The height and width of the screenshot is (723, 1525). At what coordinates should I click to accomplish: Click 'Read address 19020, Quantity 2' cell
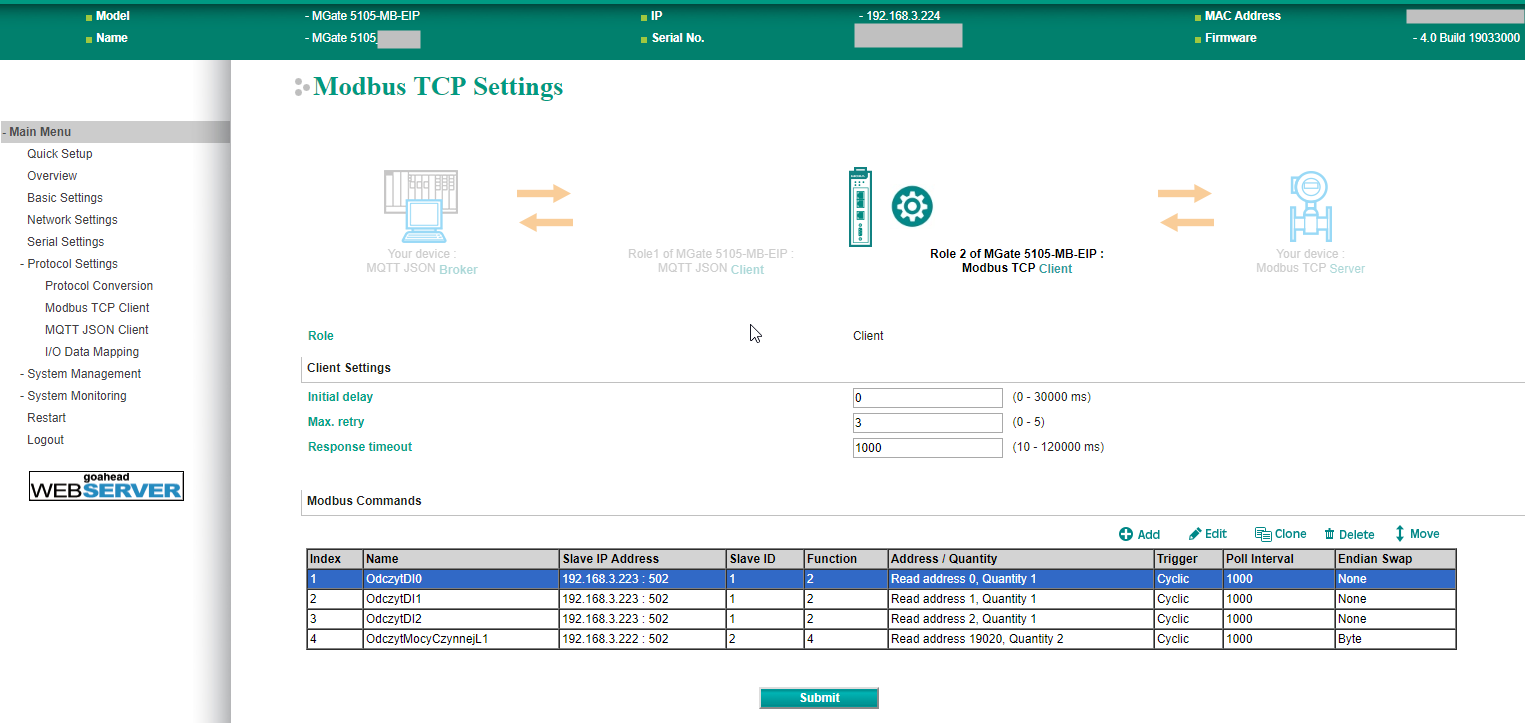[x=1021, y=639]
